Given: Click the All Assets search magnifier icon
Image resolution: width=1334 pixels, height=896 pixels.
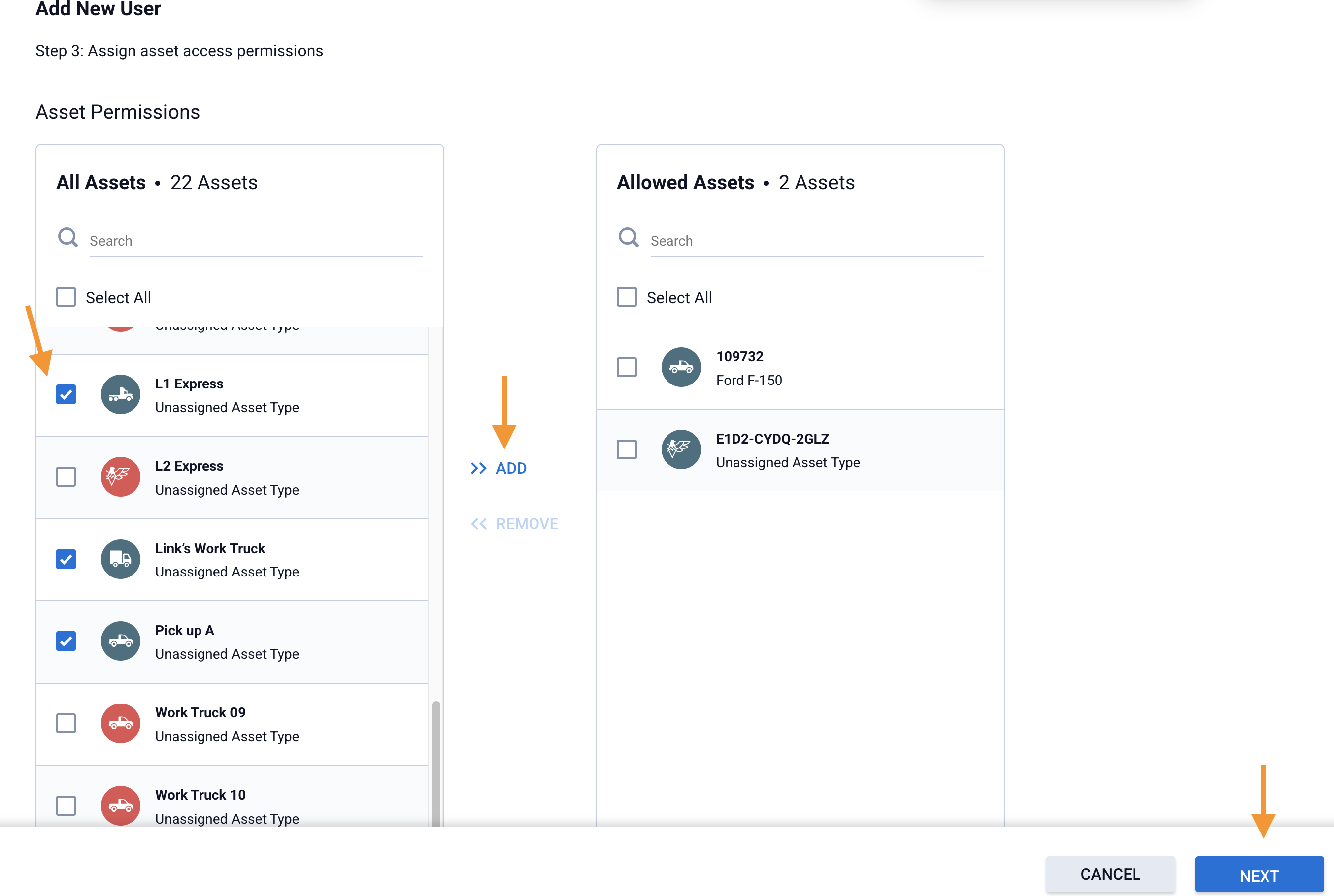Looking at the screenshot, I should pos(67,237).
